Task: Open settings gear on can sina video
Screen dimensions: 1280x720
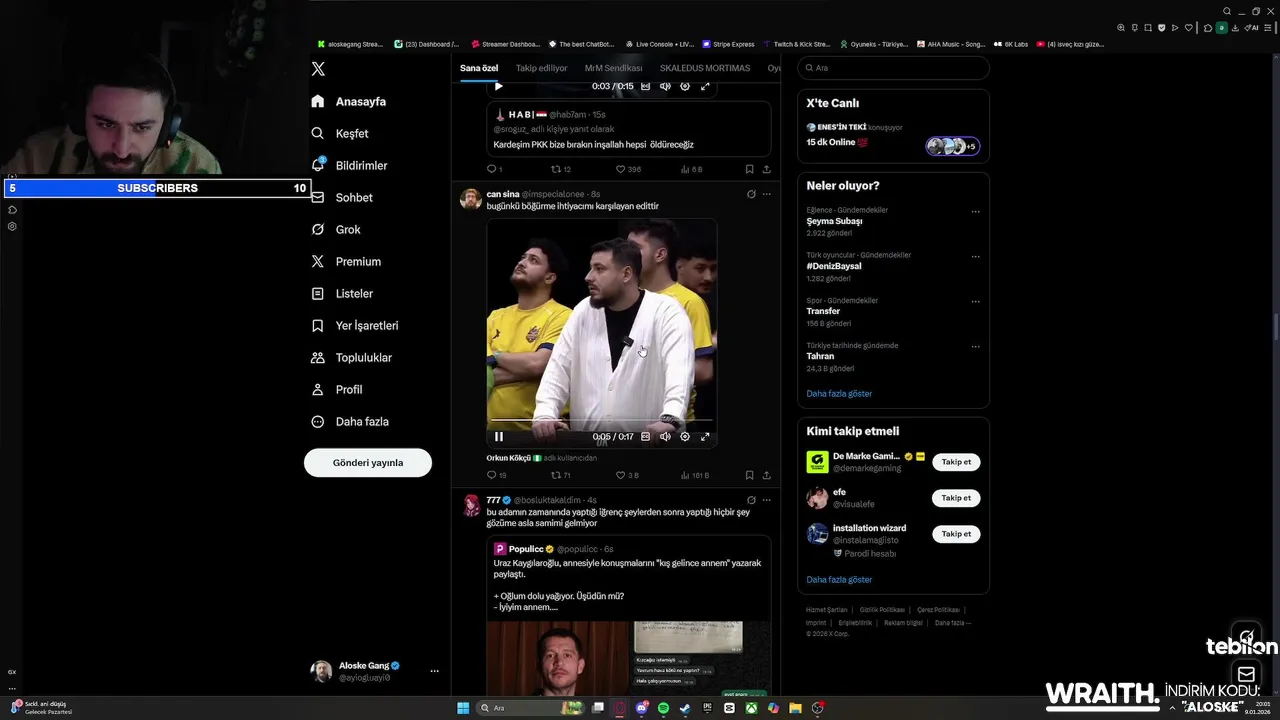Action: [x=685, y=436]
